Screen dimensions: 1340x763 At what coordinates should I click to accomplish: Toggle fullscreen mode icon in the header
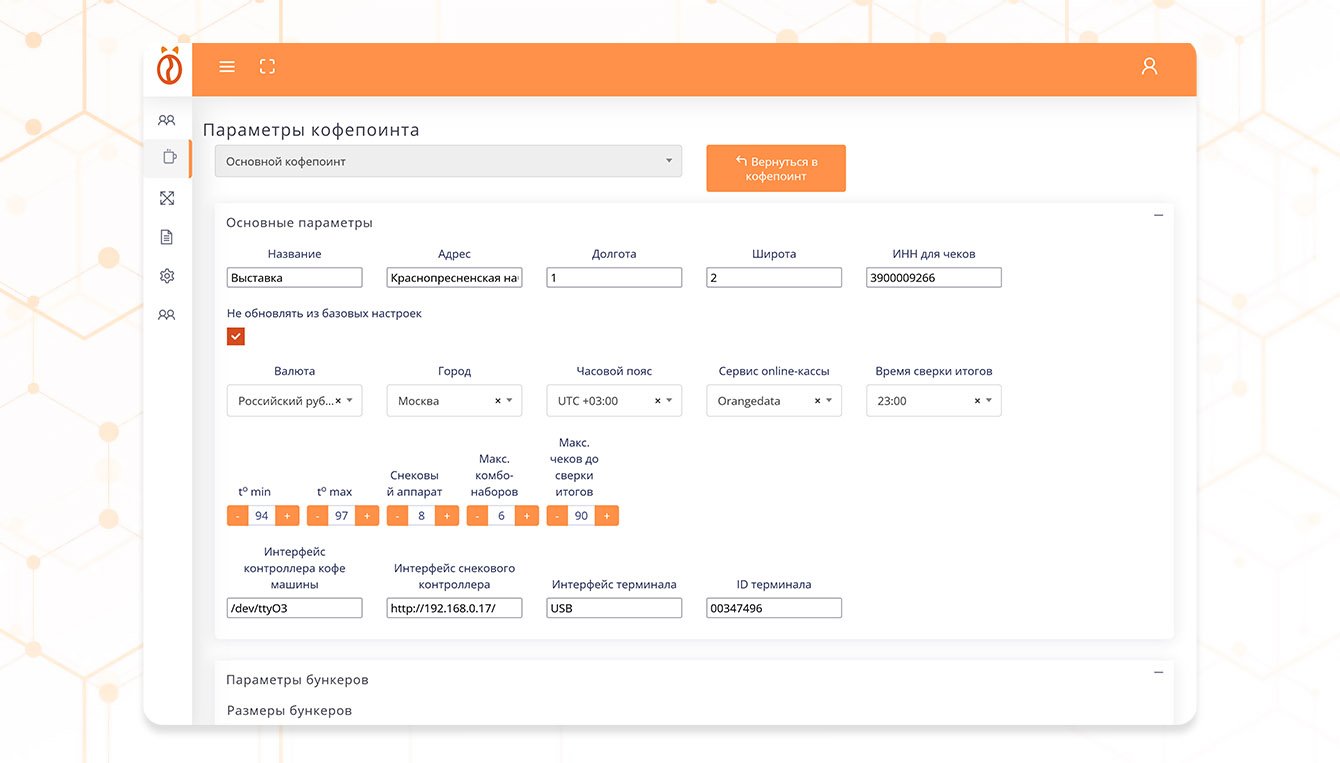(267, 67)
